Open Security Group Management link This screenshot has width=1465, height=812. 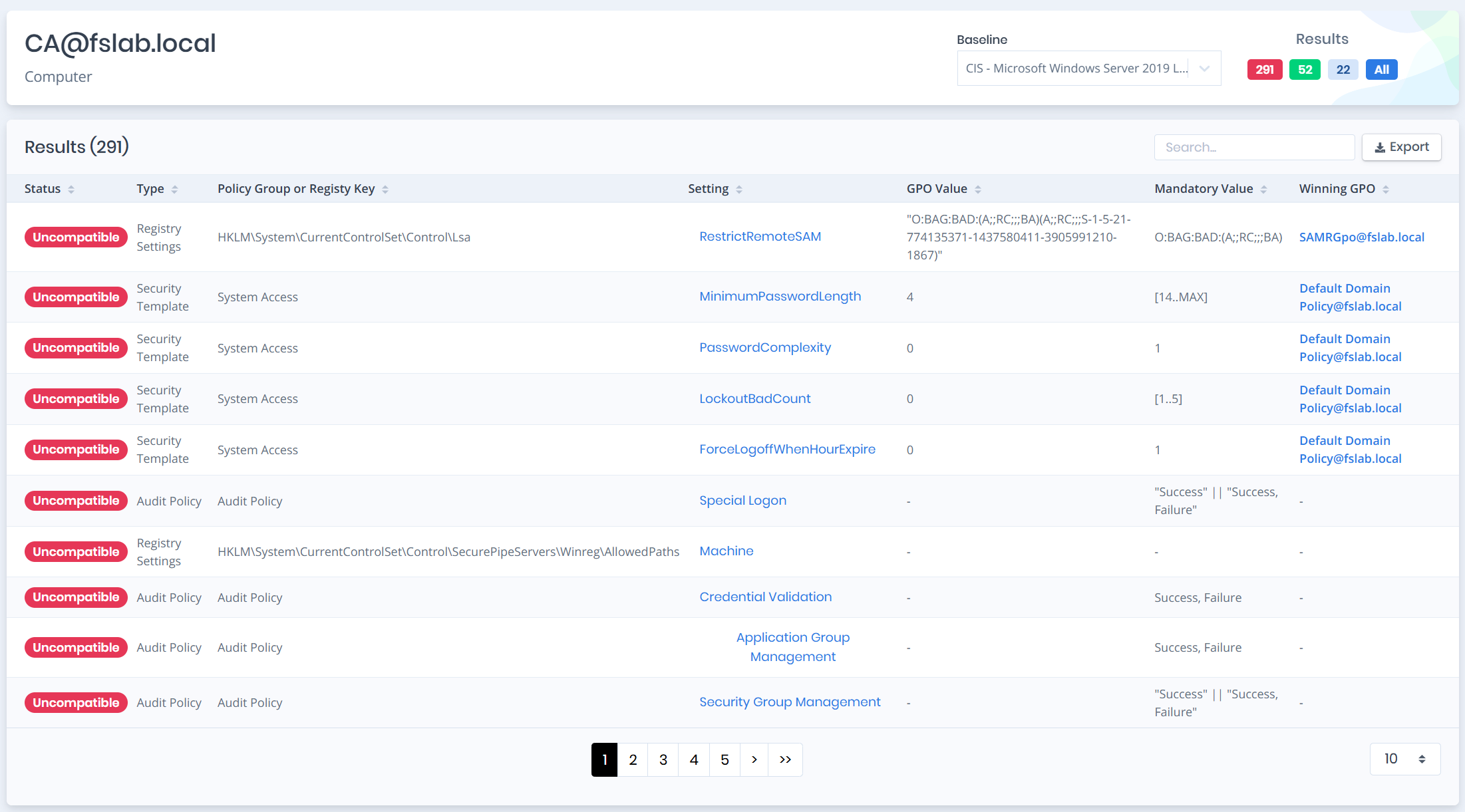click(790, 702)
